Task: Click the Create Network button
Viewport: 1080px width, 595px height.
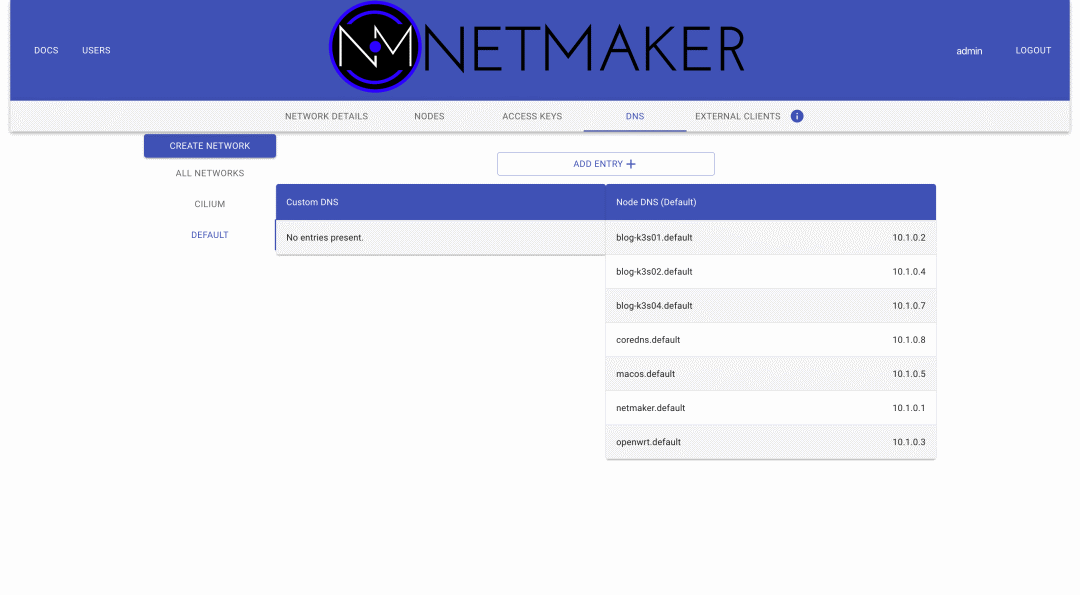Action: tap(210, 146)
